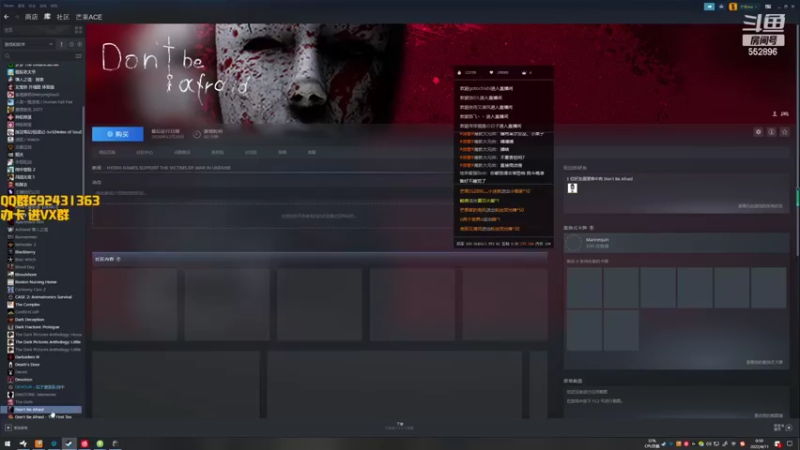Screen dimensions: 800x450
Task: Open the 讨论区 discussions tab
Action: 251,153
